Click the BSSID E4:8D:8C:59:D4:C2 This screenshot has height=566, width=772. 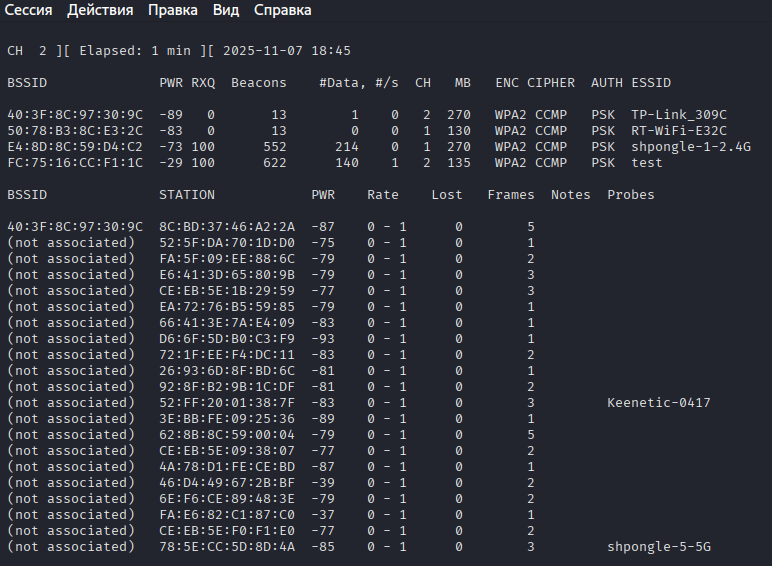[x=75, y=146]
